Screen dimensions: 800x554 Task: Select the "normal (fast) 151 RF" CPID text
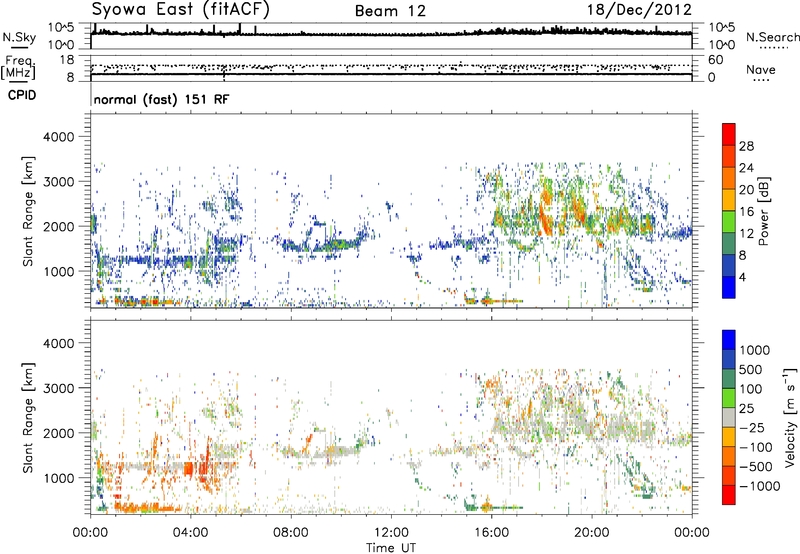[x=162, y=99]
